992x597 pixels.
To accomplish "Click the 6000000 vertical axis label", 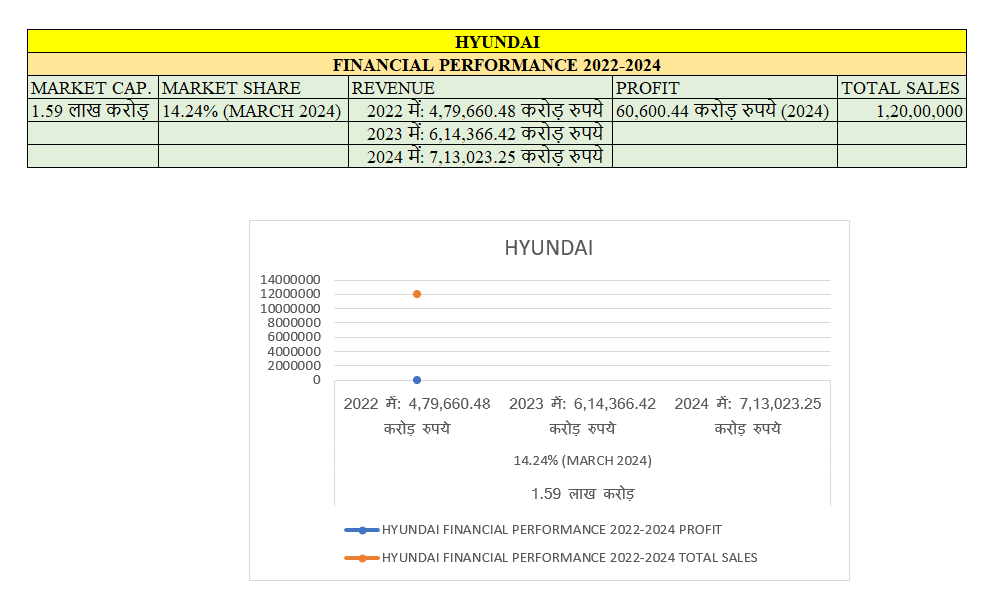I will (294, 337).
